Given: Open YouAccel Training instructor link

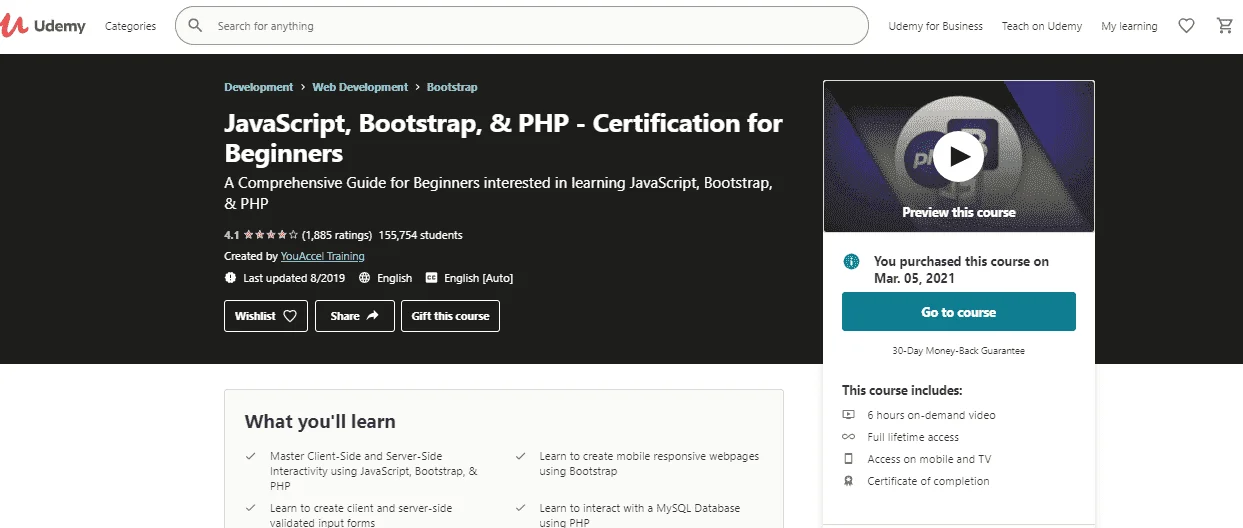Looking at the screenshot, I should pos(323,256).
